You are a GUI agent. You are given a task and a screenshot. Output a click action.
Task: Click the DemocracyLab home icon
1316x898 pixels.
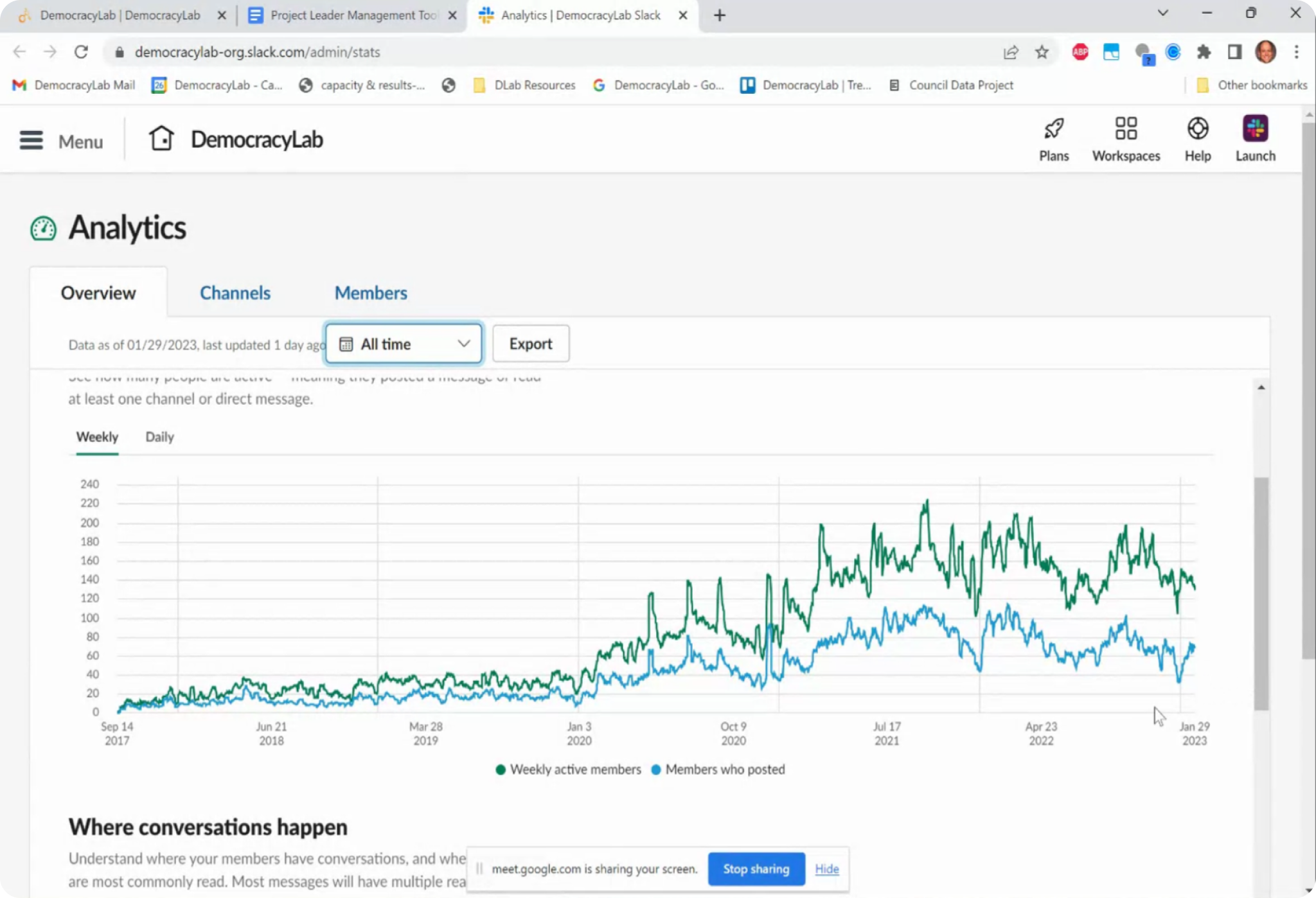161,138
